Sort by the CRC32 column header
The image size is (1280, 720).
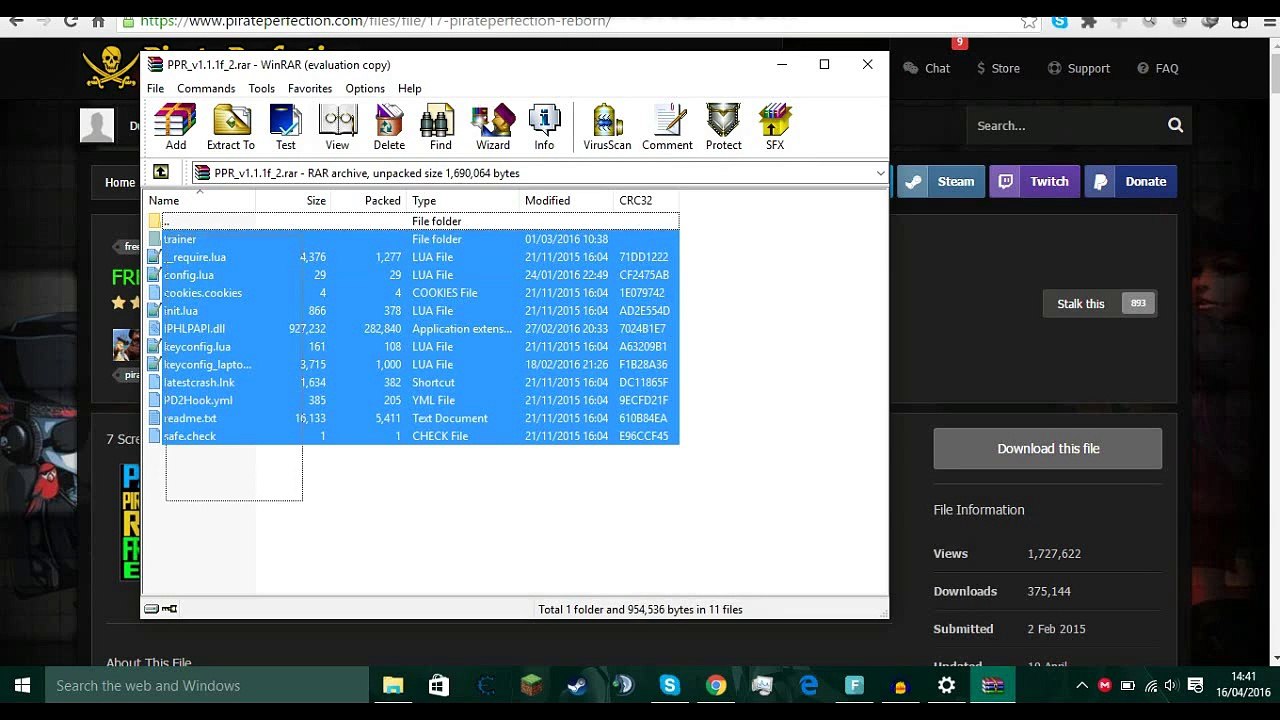pyautogui.click(x=645, y=200)
